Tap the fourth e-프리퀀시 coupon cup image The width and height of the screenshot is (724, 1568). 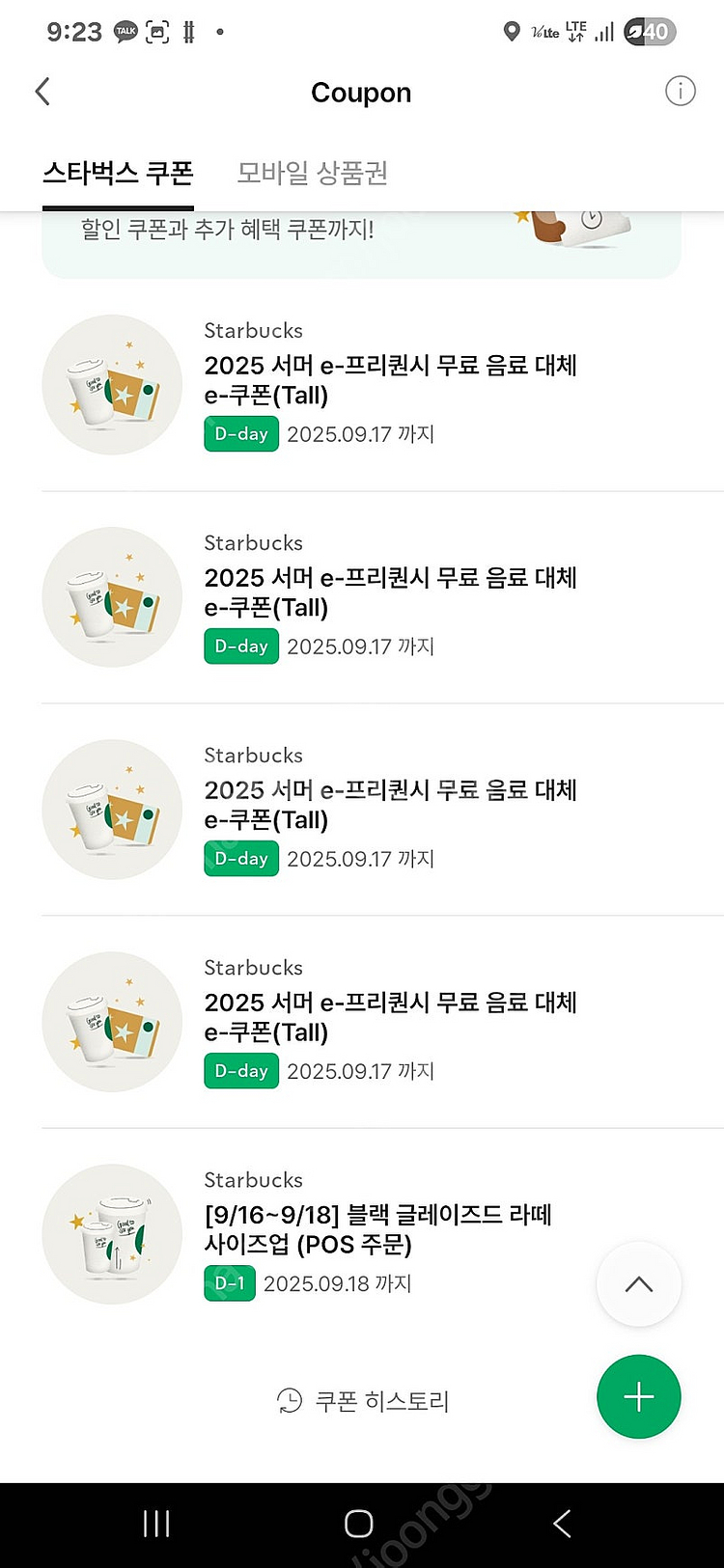tap(112, 1022)
